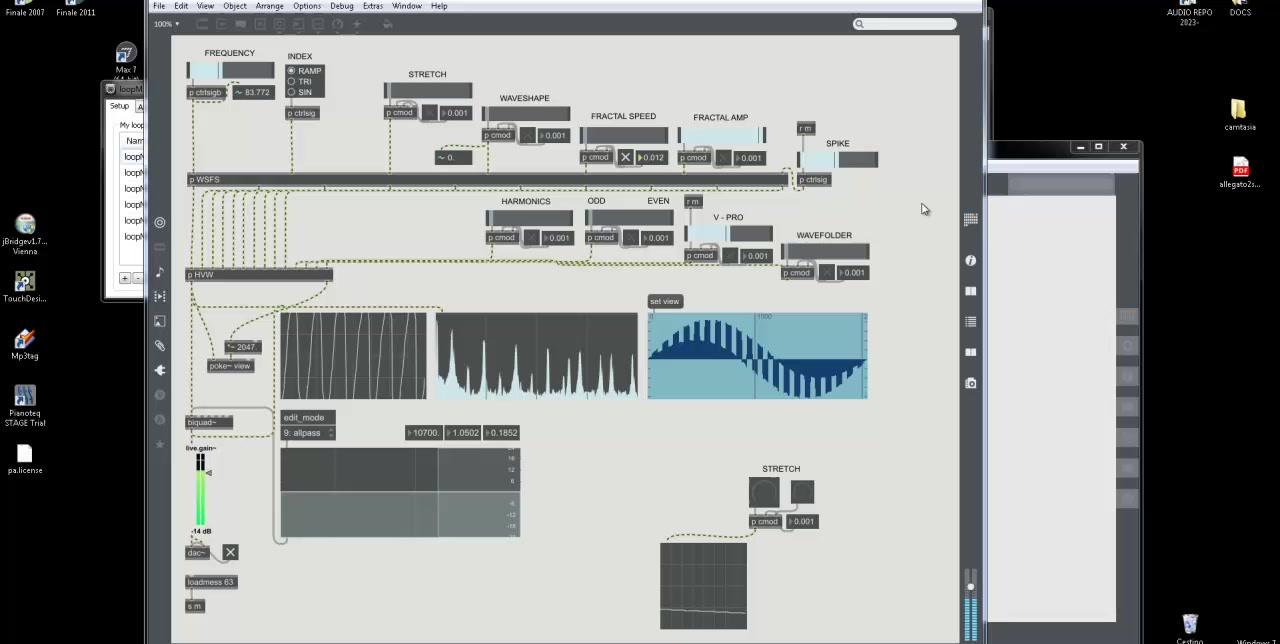1280x644 pixels.
Task: Click the 'p WSFS' subpatcher object
Action: point(487,180)
